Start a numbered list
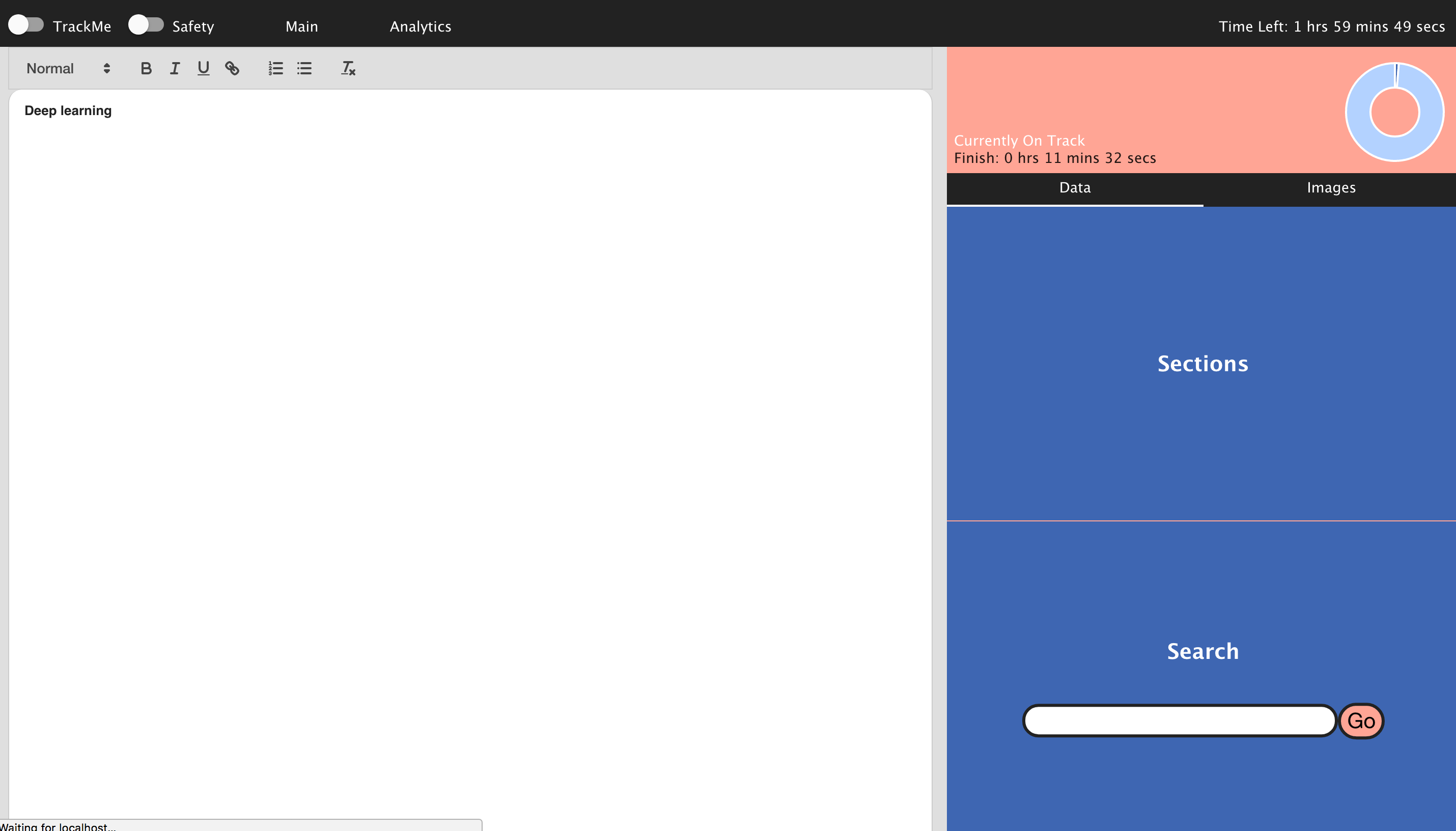The image size is (1456, 831). [275, 69]
